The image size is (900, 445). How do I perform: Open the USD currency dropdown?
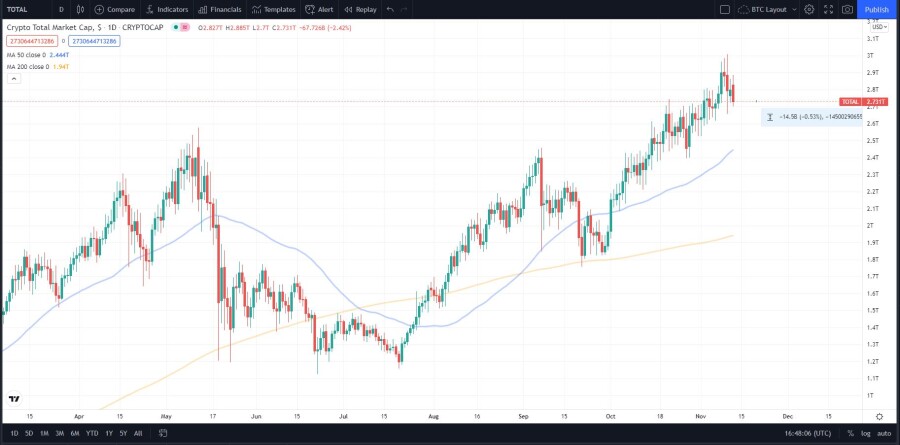879,27
